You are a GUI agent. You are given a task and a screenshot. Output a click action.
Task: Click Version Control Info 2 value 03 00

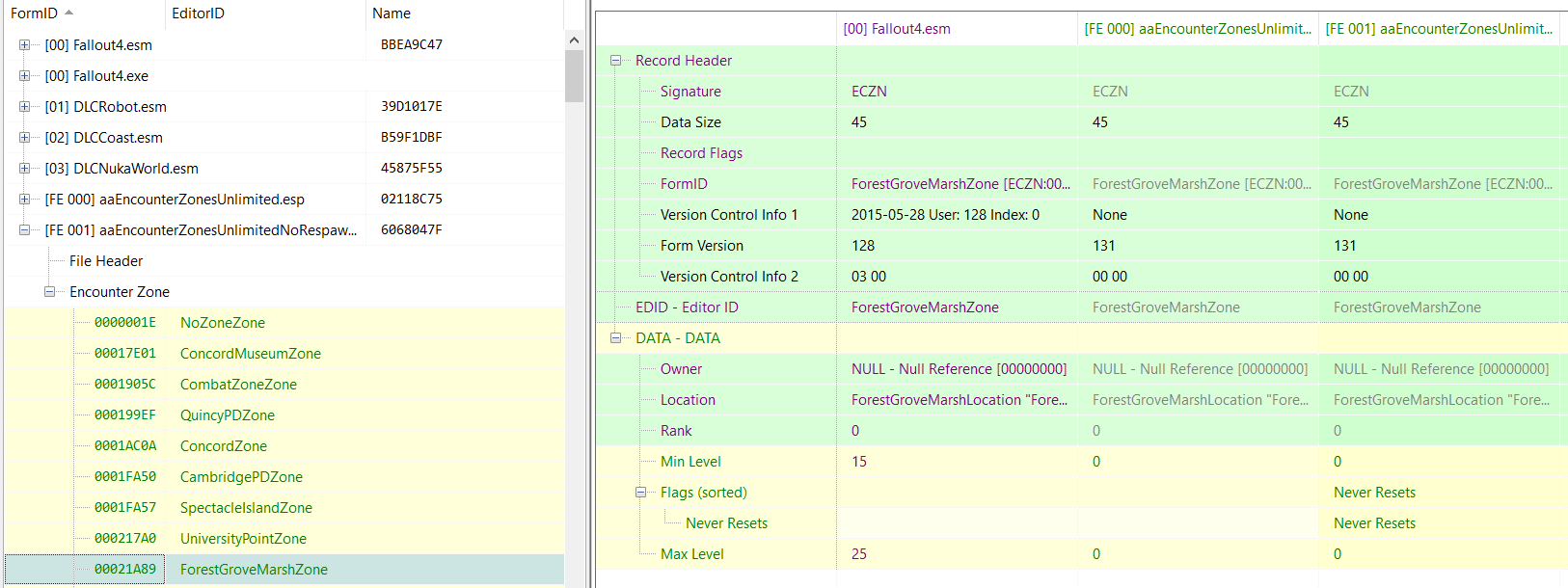(x=869, y=277)
